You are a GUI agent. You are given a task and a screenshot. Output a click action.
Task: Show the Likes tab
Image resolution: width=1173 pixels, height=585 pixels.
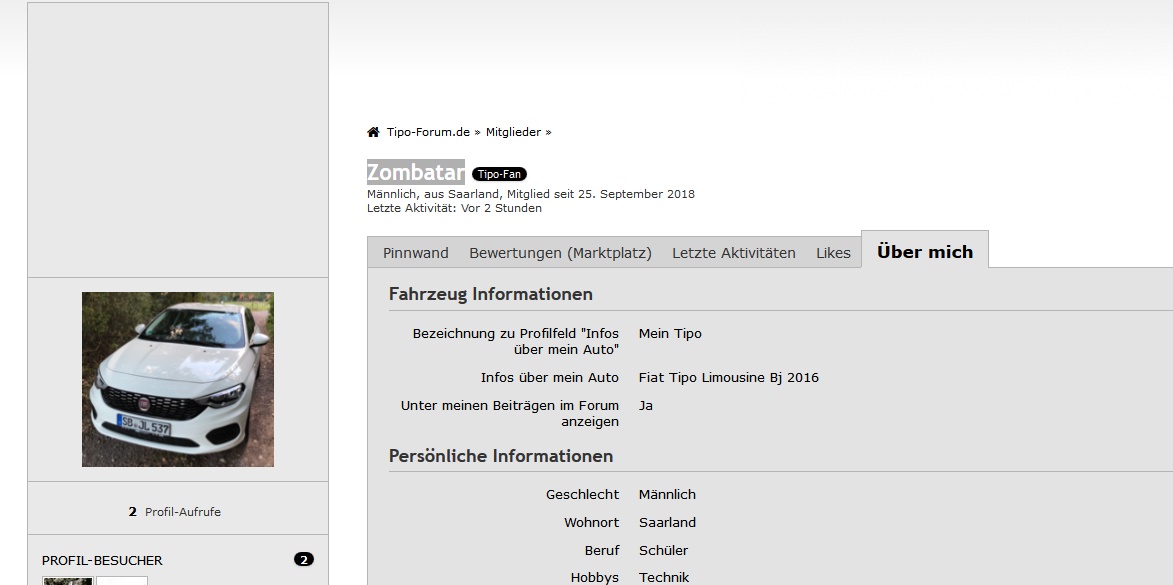click(833, 253)
